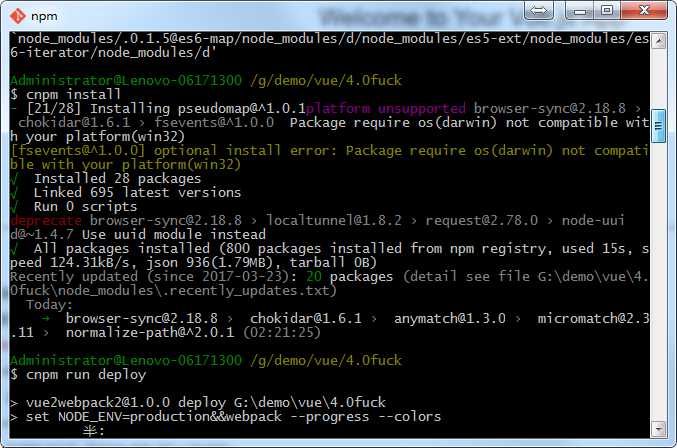677x448 pixels.
Task: Click 'Use uuid module instead' text
Action: coord(174,234)
